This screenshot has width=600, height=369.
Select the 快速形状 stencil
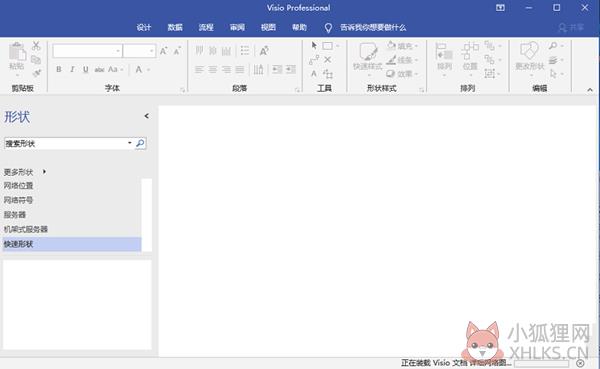point(72,244)
